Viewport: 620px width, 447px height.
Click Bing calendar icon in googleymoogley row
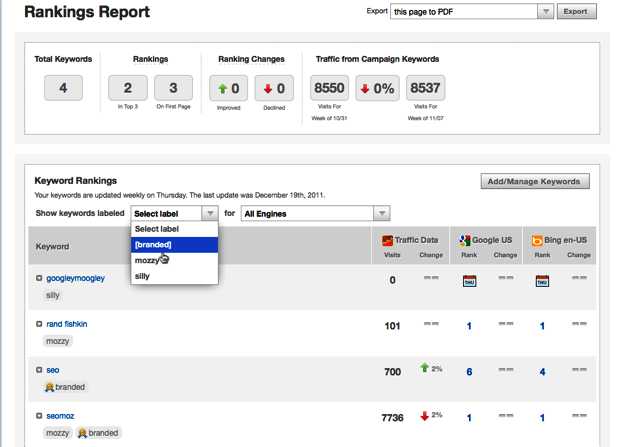click(542, 281)
